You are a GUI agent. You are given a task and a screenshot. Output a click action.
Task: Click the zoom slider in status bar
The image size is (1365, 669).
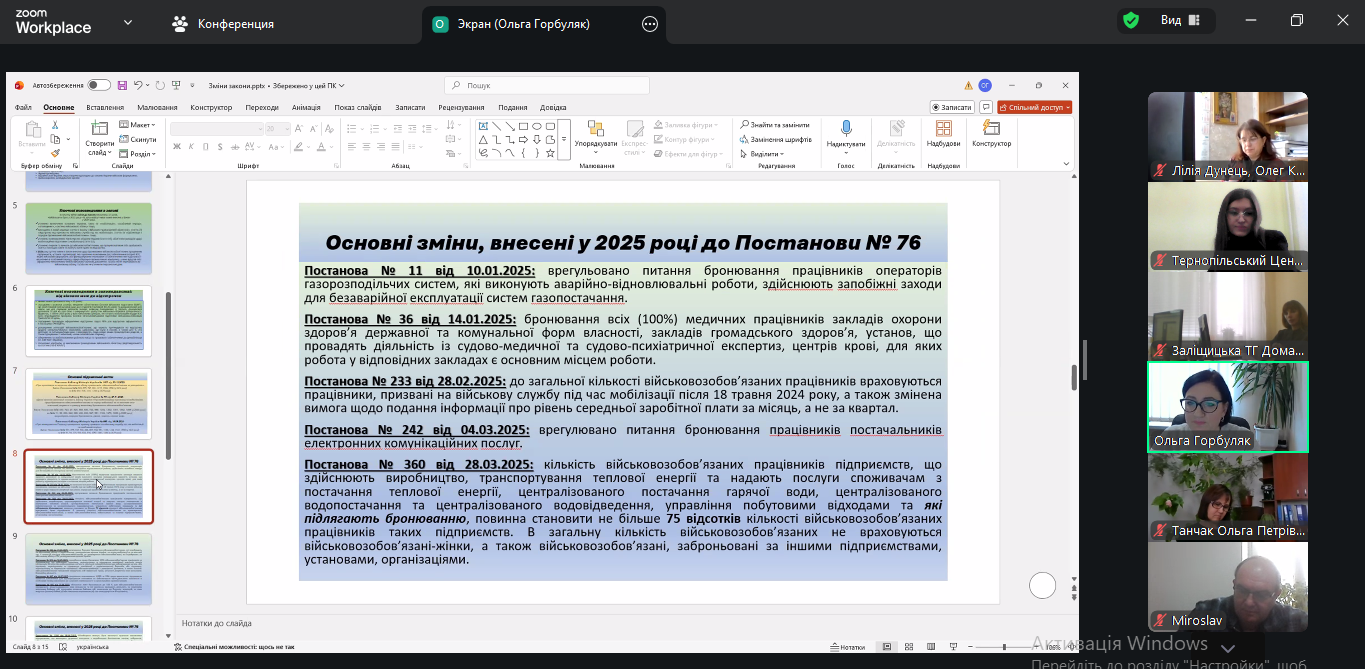click(1005, 647)
